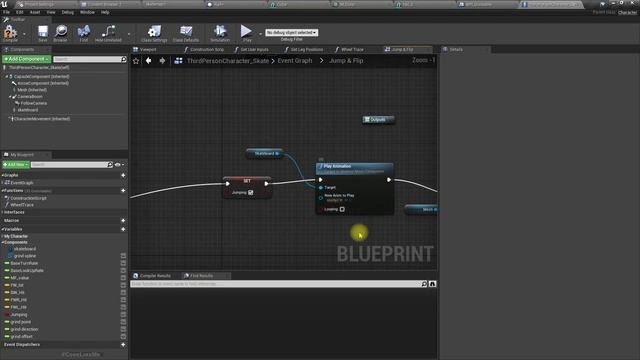Click the My Blueprint search magnifier icon
Viewport: 640px width, 360px height.
click(x=110, y=164)
